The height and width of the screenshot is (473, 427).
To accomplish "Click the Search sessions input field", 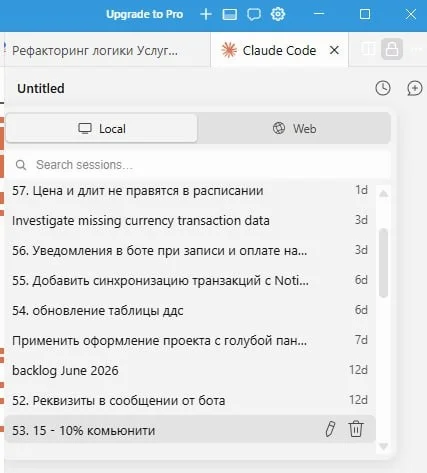I will coord(198,165).
